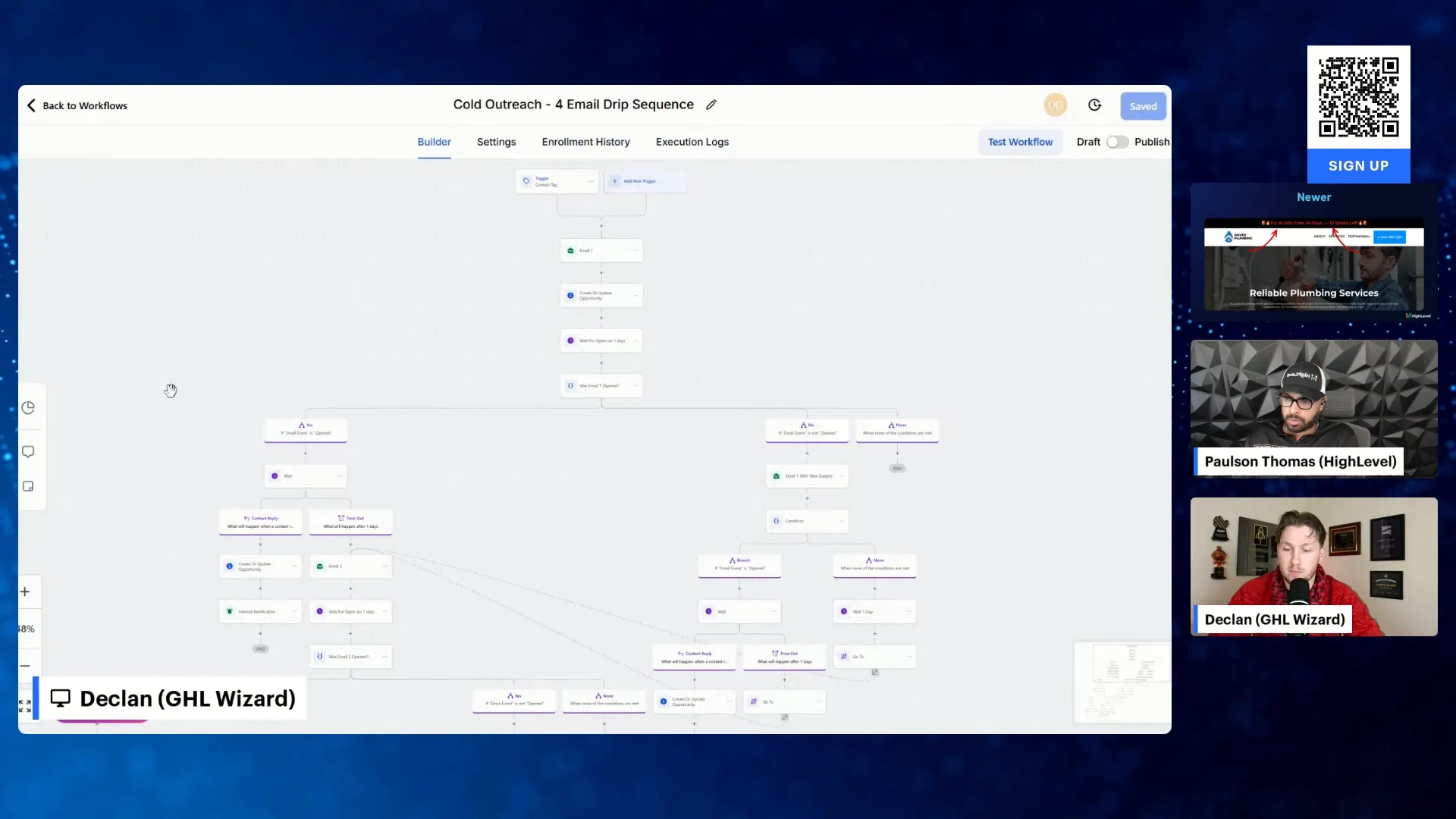The height and width of the screenshot is (819, 1456).
Task: Click the Wait For Open timer icon
Action: (570, 340)
